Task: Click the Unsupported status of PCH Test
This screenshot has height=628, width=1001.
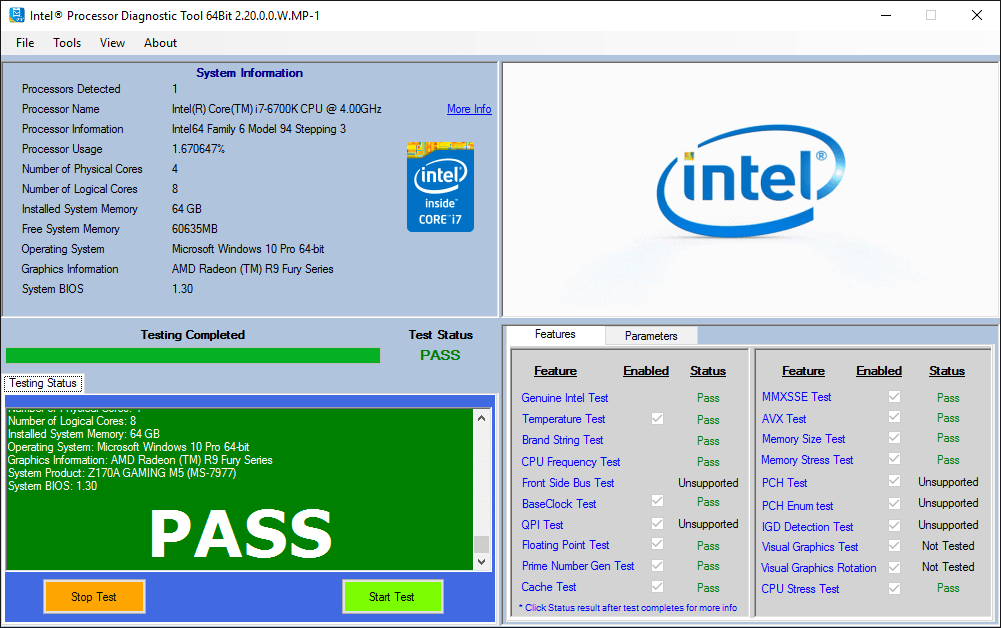Action: coord(948,482)
